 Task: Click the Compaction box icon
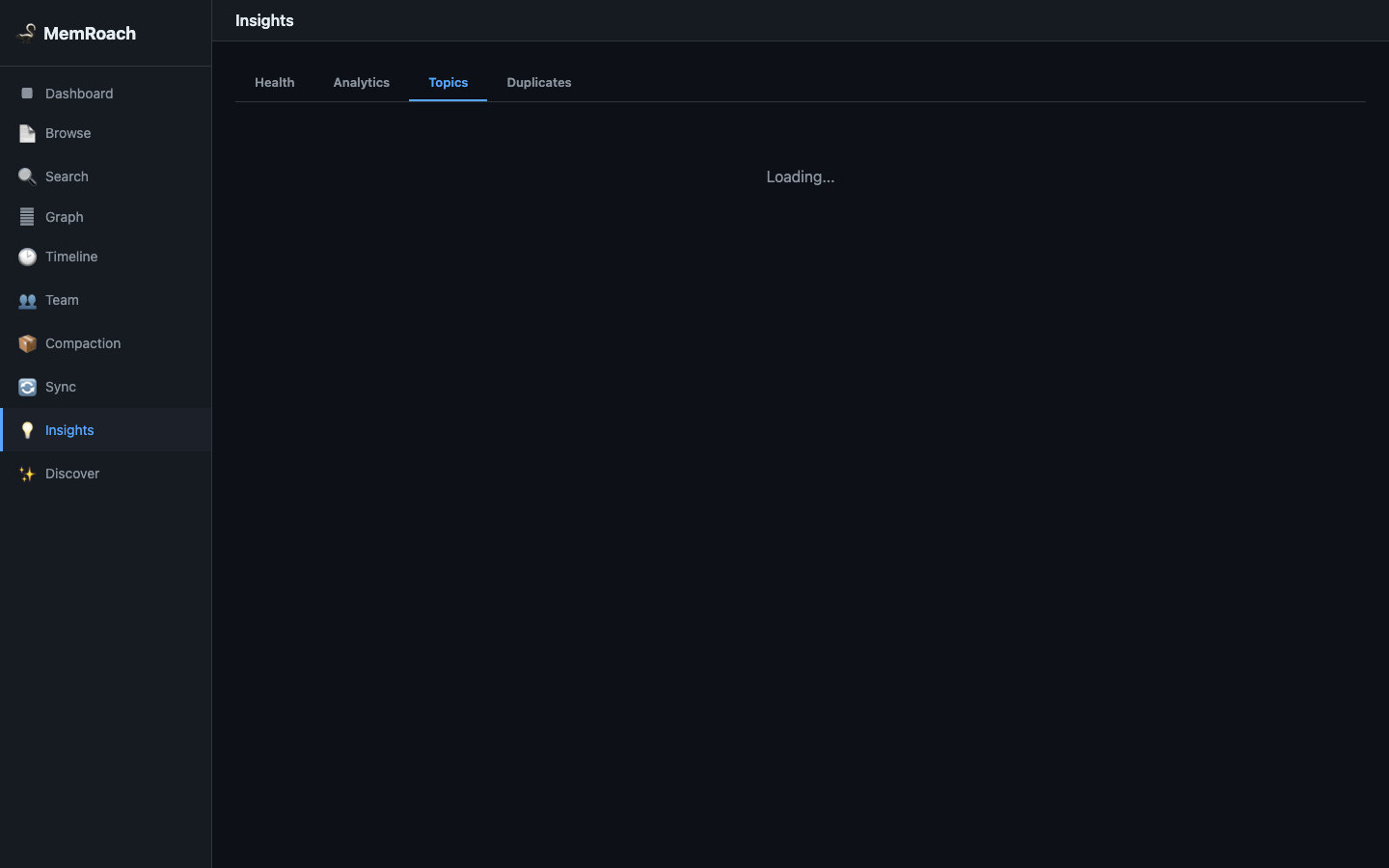[27, 343]
